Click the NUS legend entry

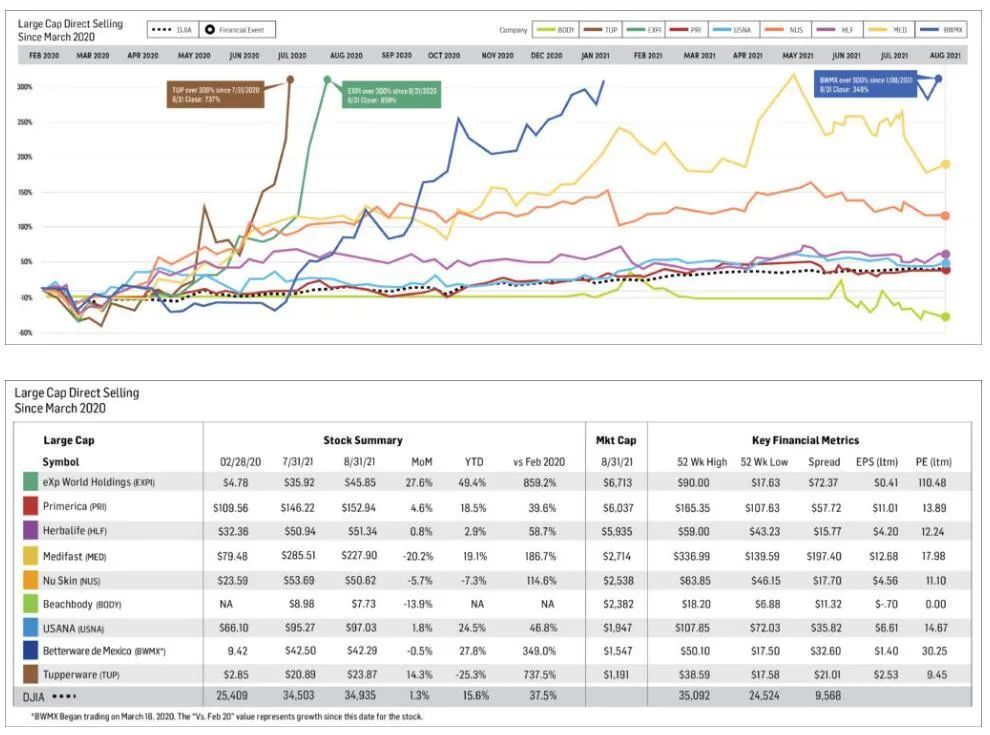point(783,30)
